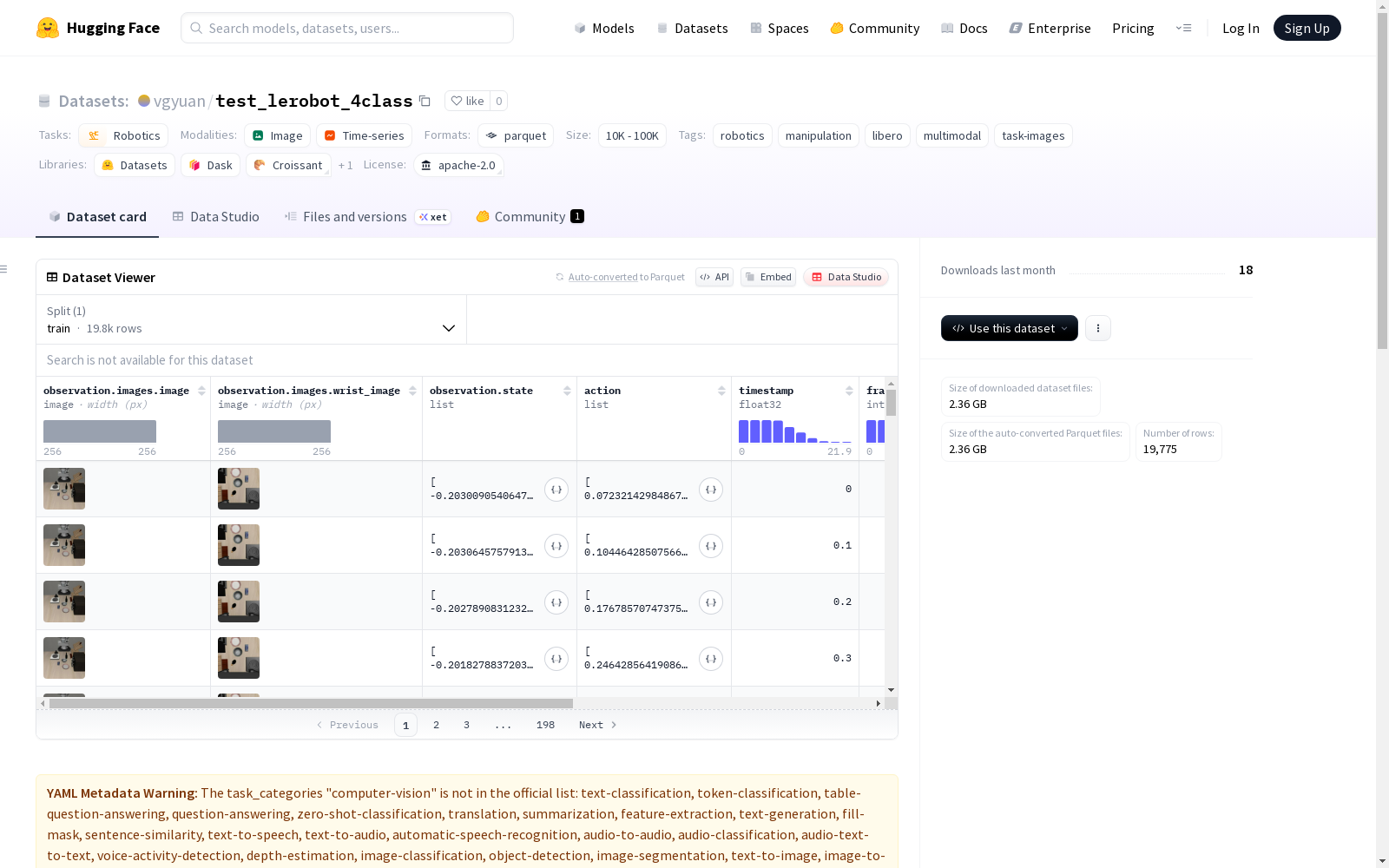Open the three-dot menu beside Use this dataset
Screen dimensions: 1389x868
[1098, 328]
